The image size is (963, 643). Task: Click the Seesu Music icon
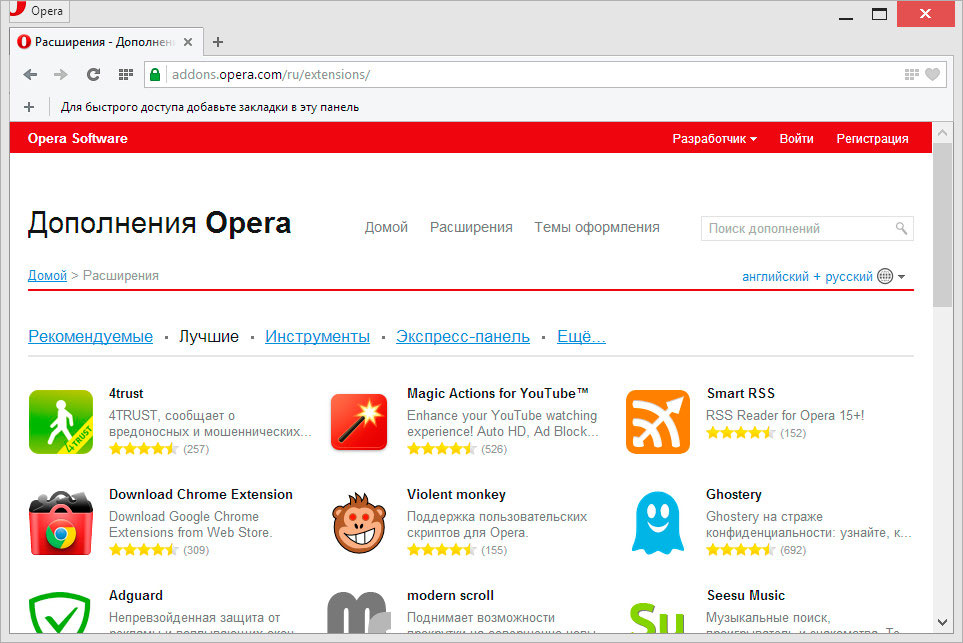[657, 617]
